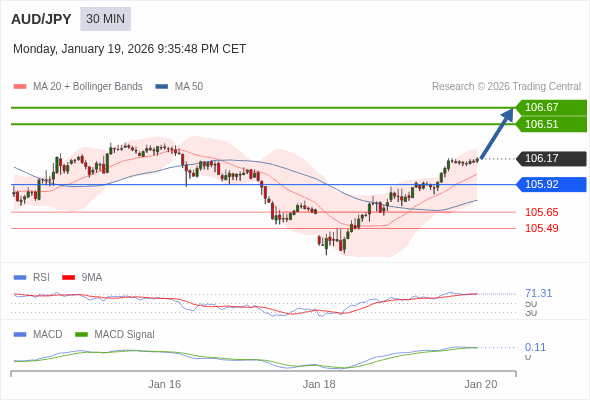Click the 105.49 support value
This screenshot has width=590, height=400.
tap(542, 228)
